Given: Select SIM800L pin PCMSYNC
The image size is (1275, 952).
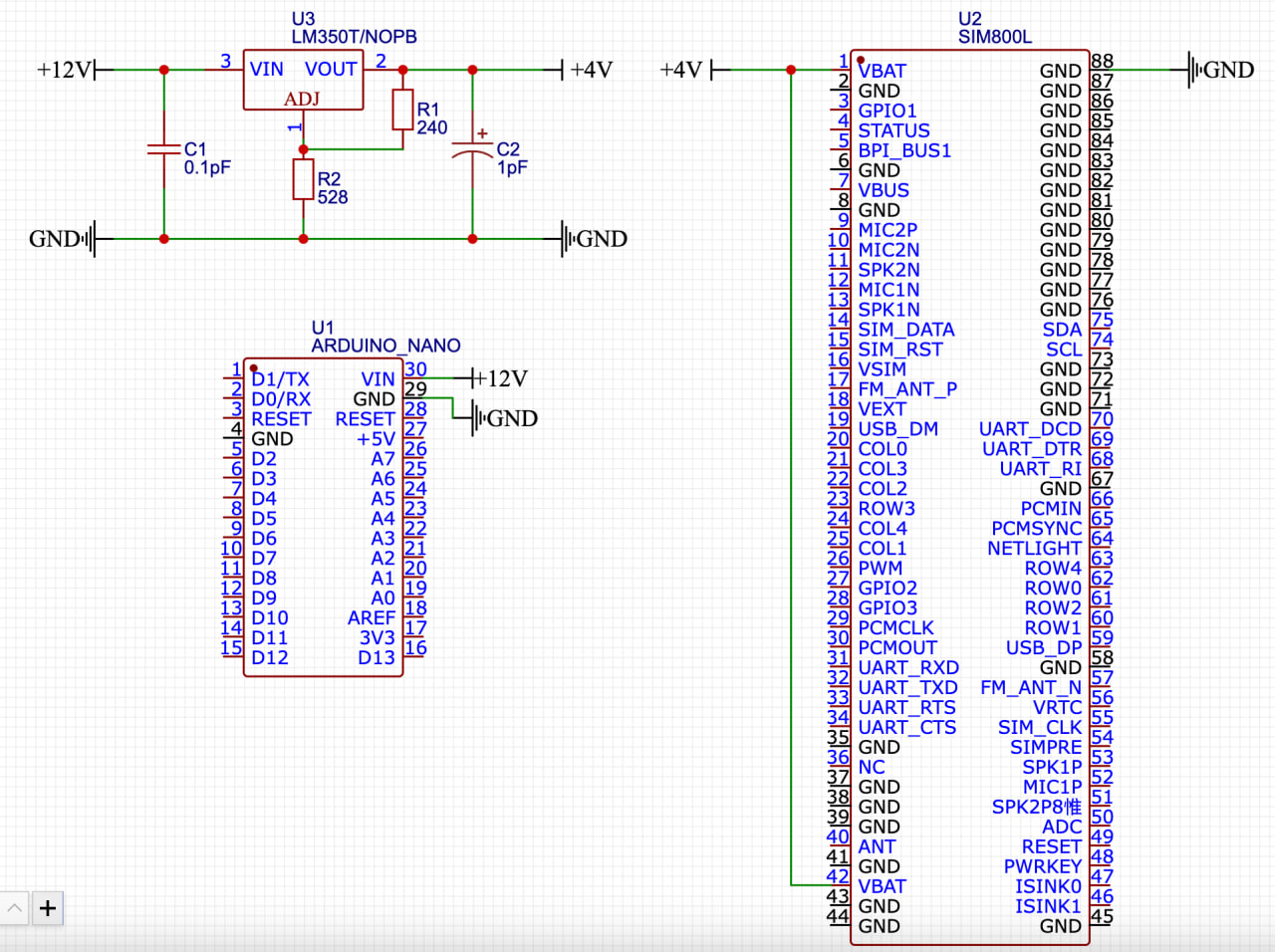Looking at the screenshot, I should (x=1037, y=529).
